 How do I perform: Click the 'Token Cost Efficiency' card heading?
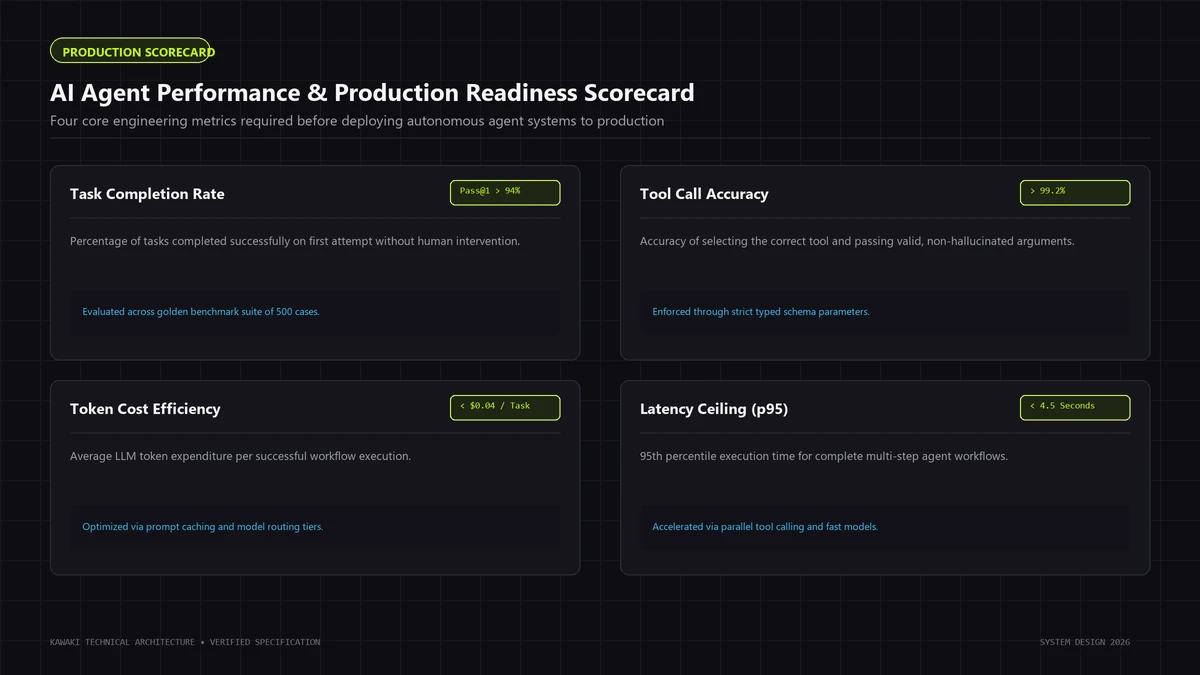(145, 409)
